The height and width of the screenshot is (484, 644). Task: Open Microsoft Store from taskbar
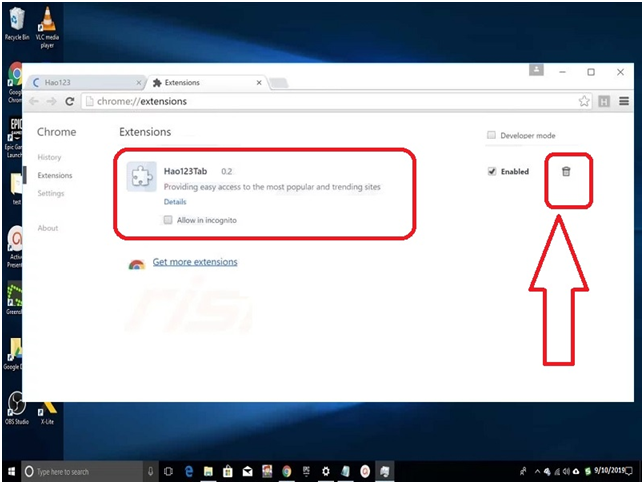click(228, 471)
